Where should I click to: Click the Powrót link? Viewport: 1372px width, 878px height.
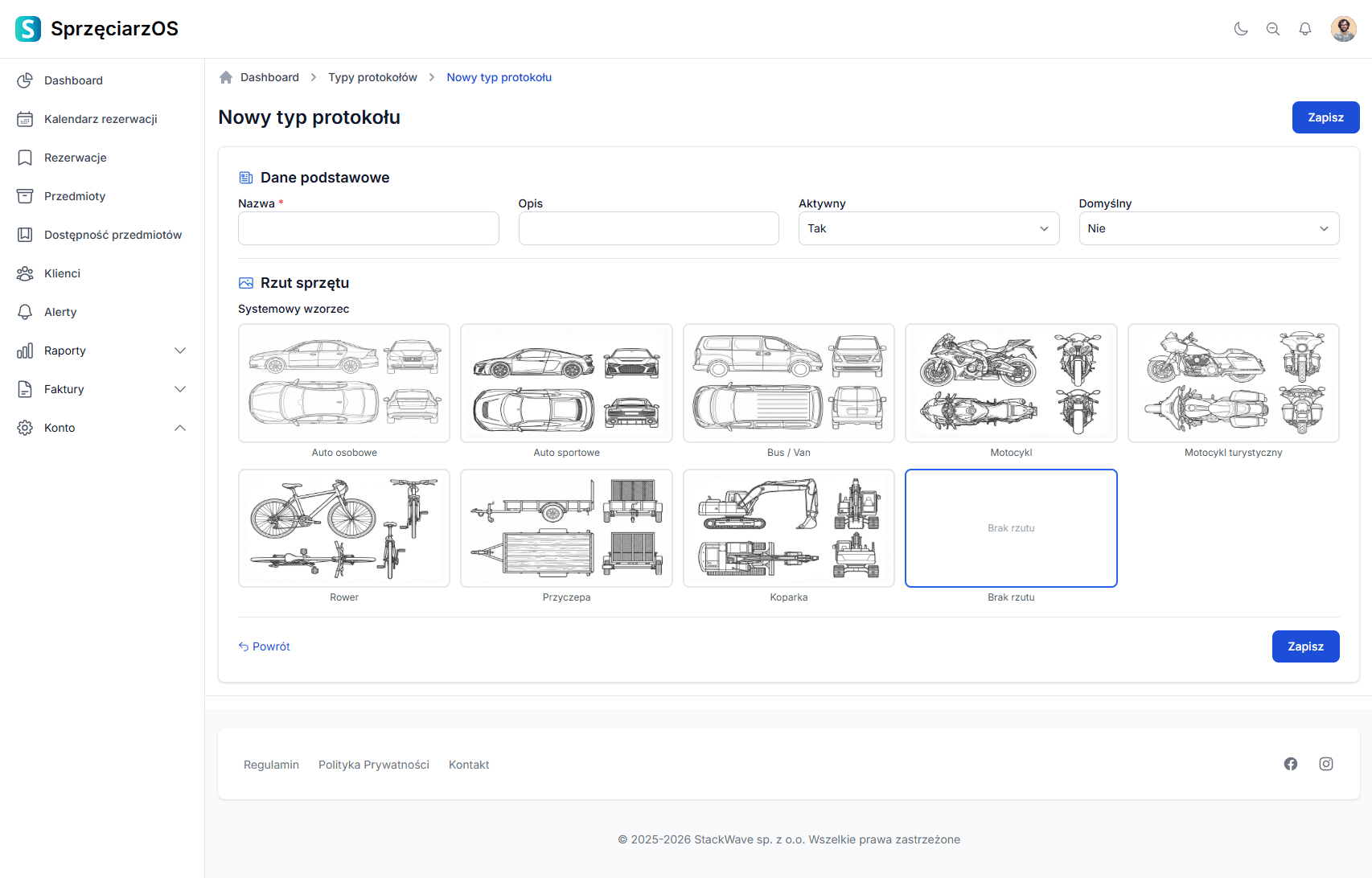pos(265,646)
